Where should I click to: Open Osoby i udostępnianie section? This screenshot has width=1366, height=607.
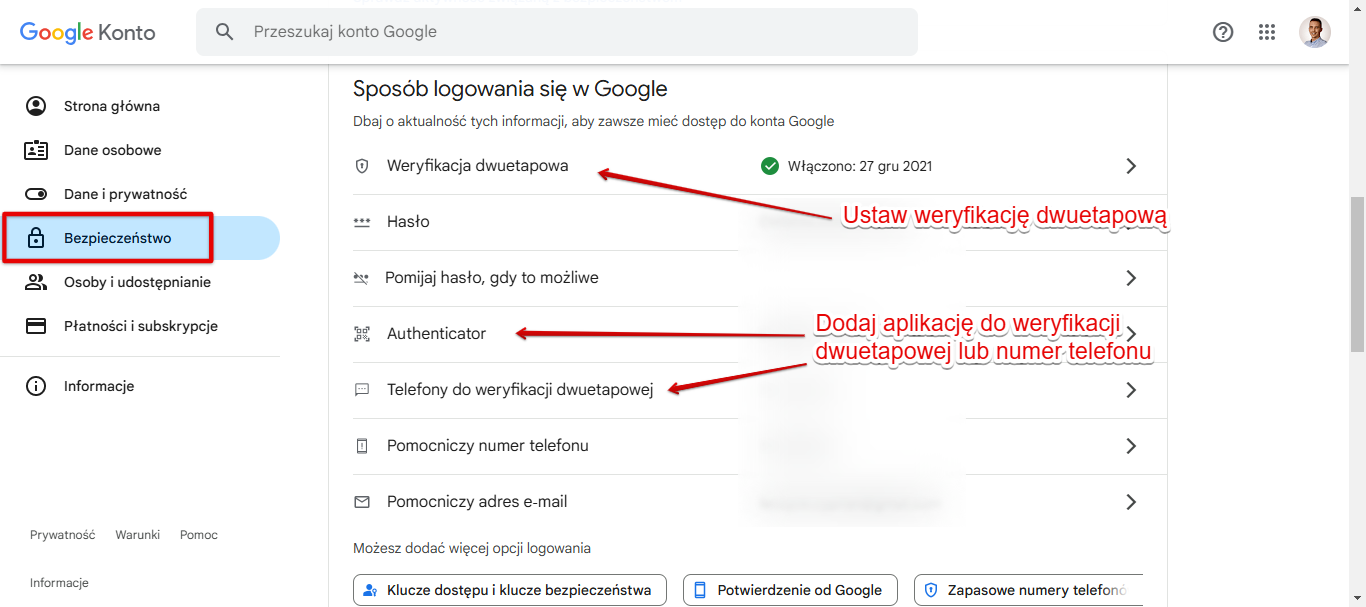(140, 282)
